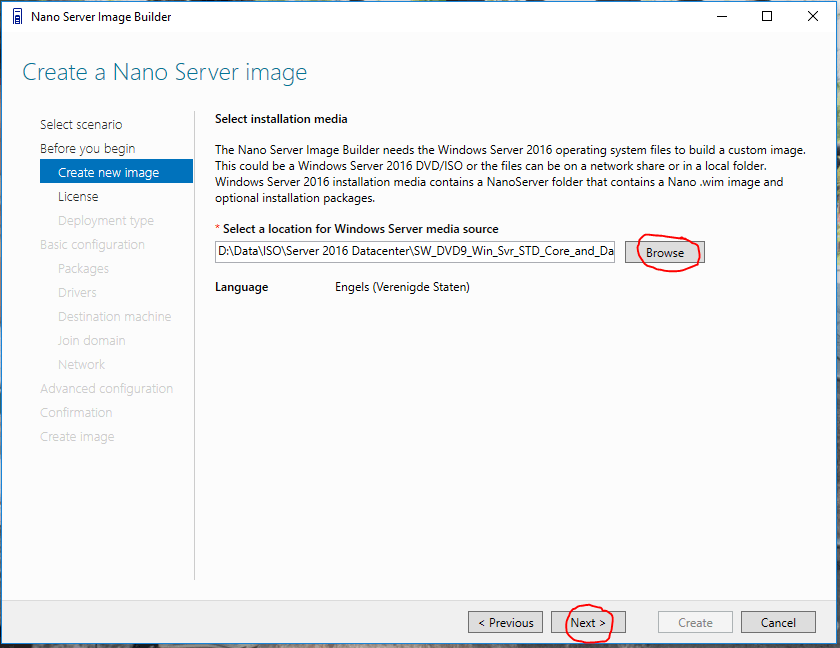Click the Next button
This screenshot has width=840, height=648.
pos(588,622)
